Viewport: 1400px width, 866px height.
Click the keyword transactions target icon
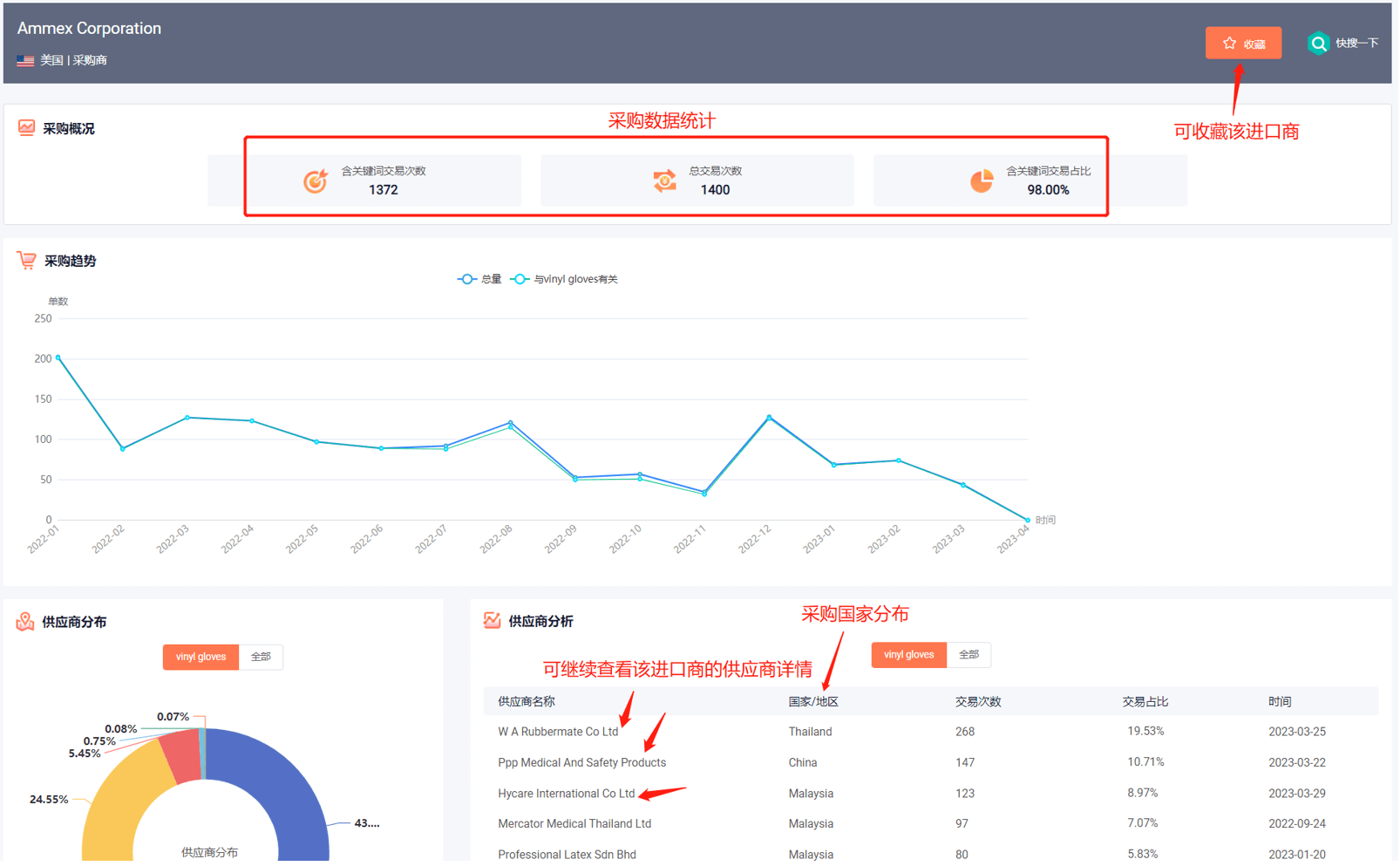click(x=315, y=181)
